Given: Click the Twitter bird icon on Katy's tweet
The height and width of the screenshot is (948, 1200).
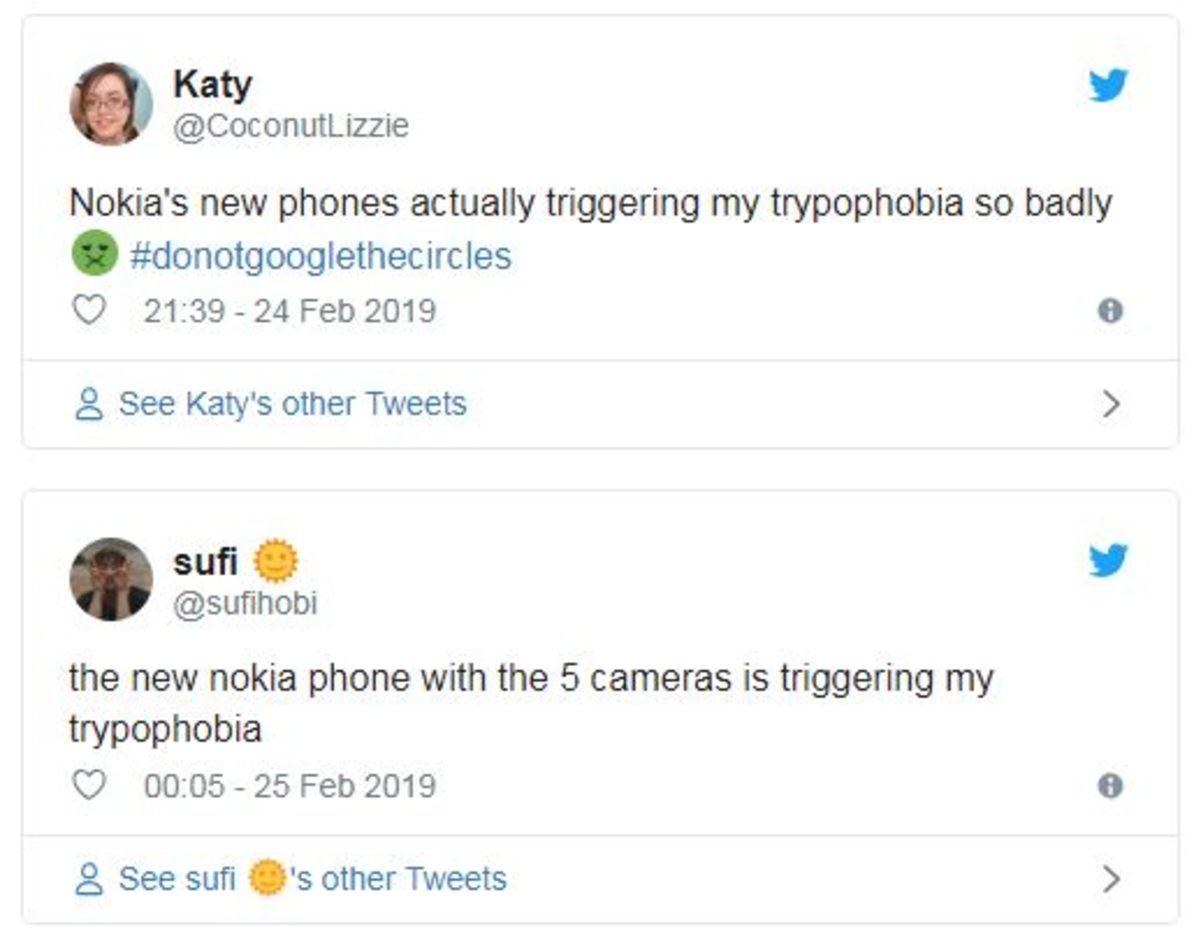Looking at the screenshot, I should pyautogui.click(x=1108, y=86).
